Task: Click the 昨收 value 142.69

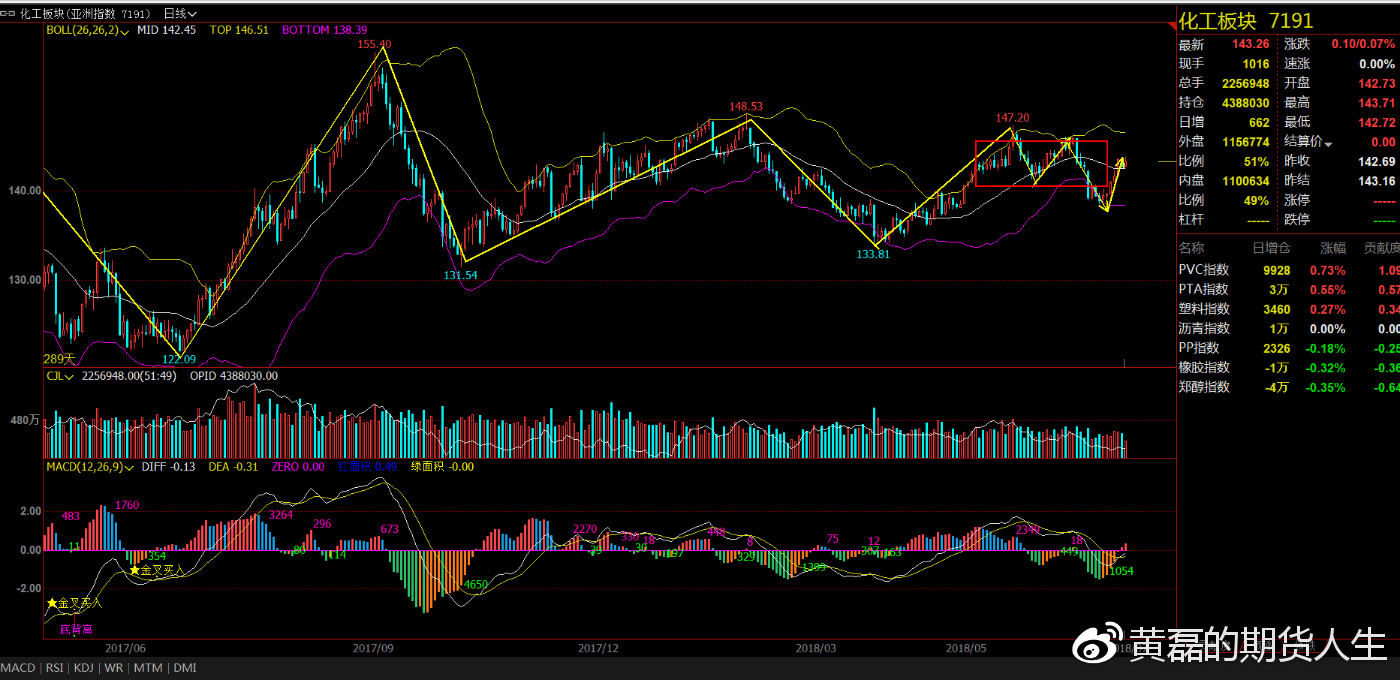Action: click(1376, 161)
